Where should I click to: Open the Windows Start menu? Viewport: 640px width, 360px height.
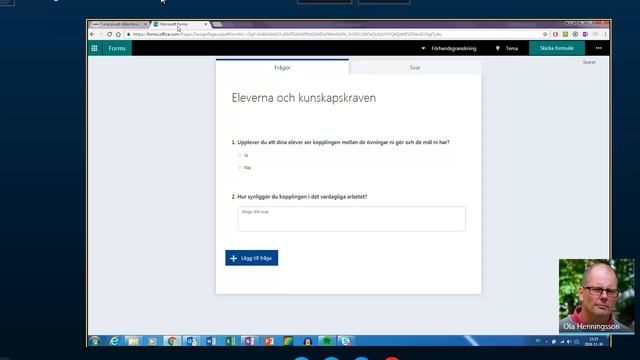point(95,341)
